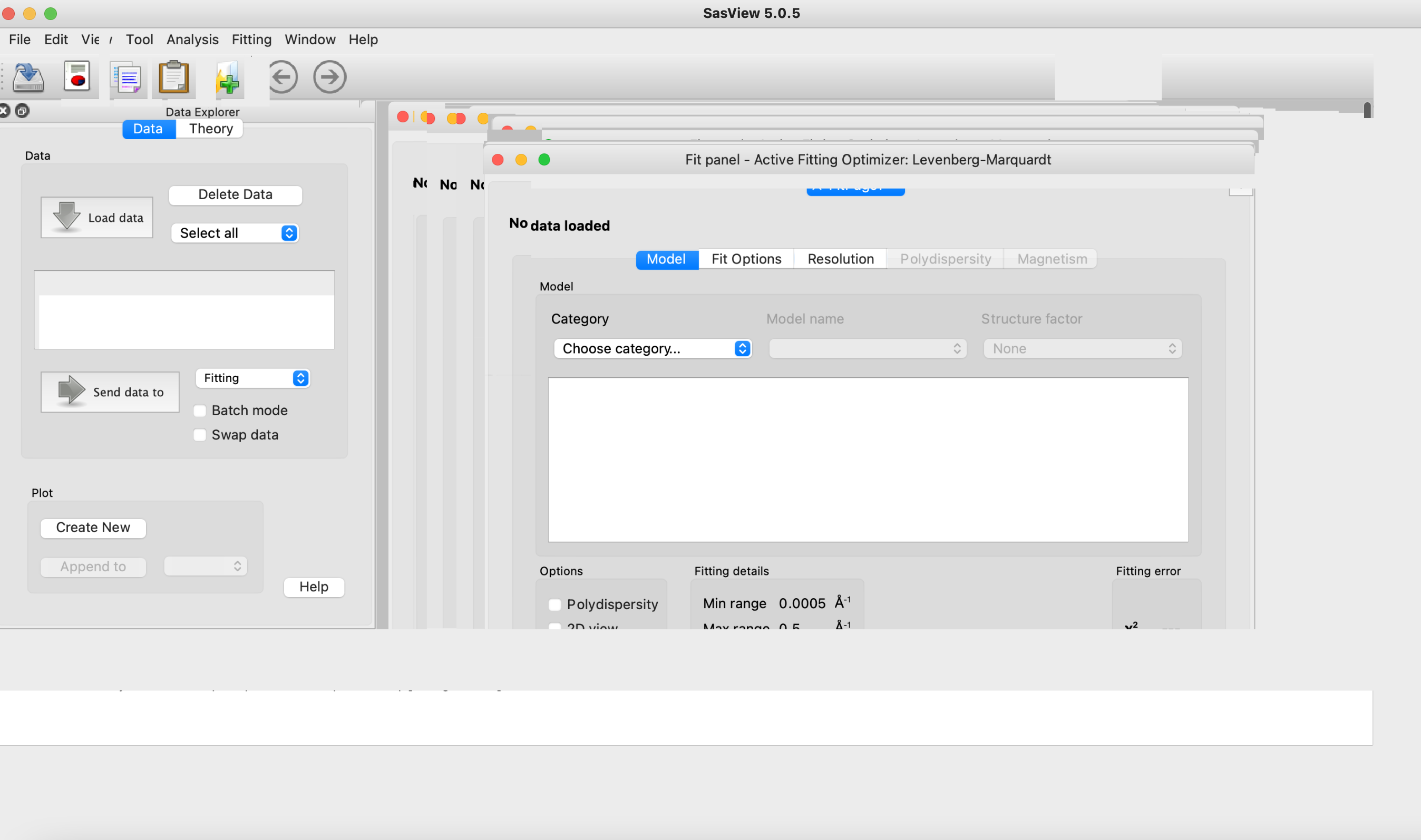
Task: Open the Analysis menu
Action: point(192,39)
